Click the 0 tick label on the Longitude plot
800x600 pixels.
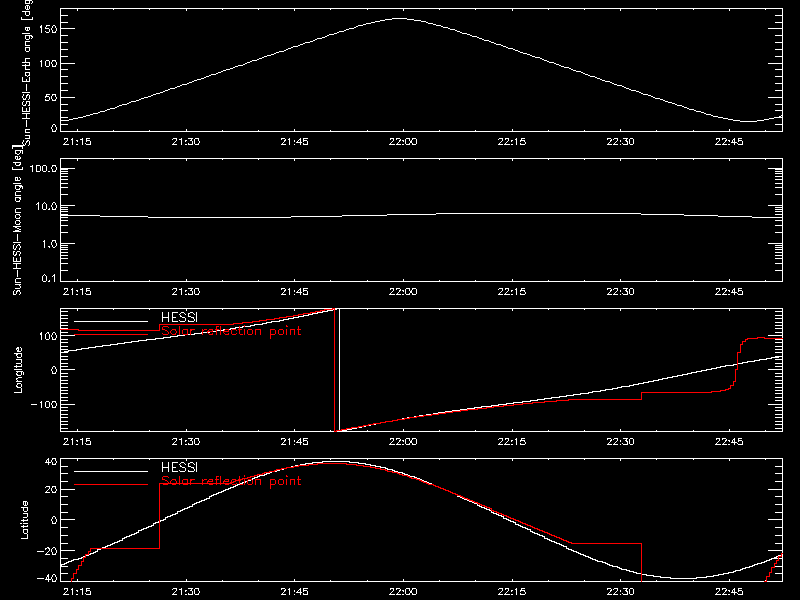54,370
